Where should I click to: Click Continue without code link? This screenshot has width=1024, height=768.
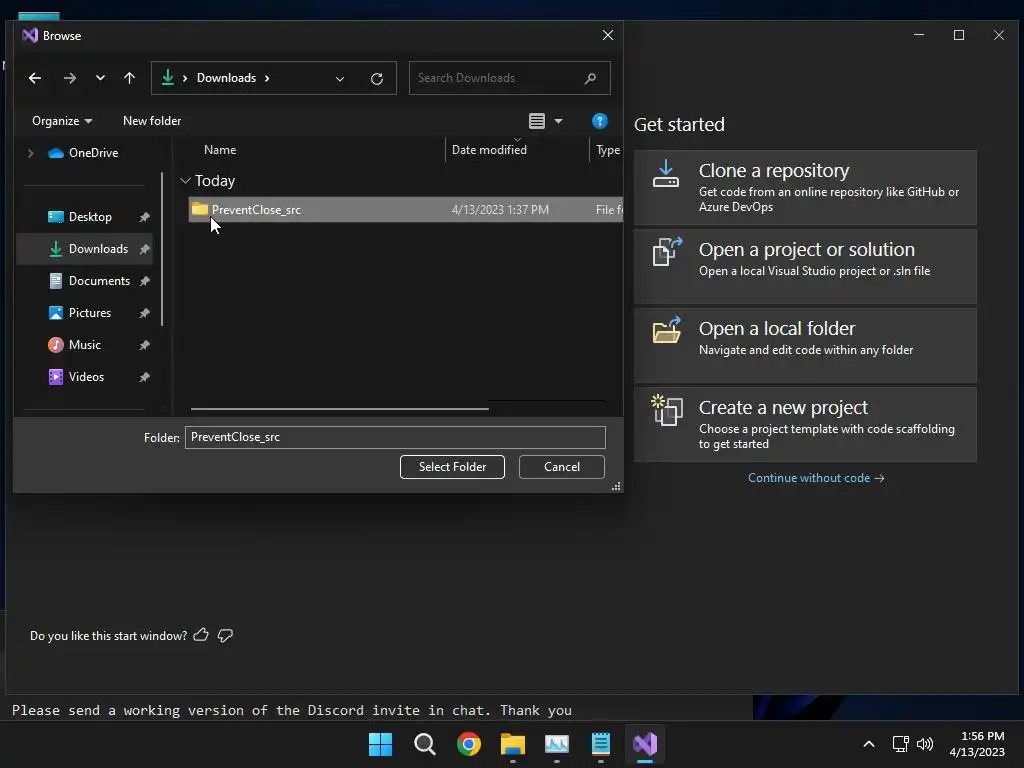(816, 478)
